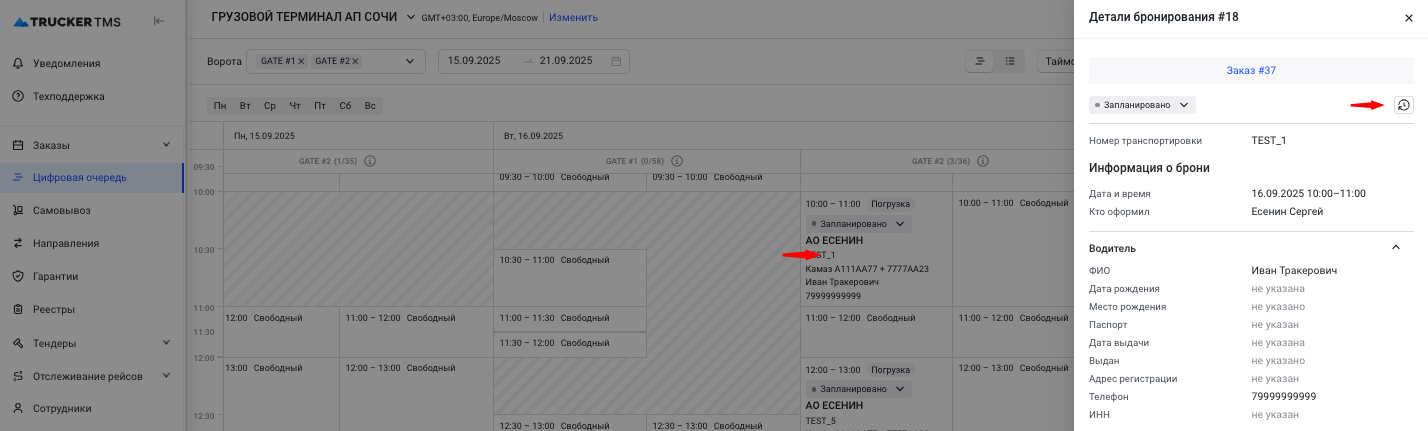Collapse the sidebar with arrow icon
Image resolution: width=1428 pixels, height=431 pixels.
[x=159, y=22]
